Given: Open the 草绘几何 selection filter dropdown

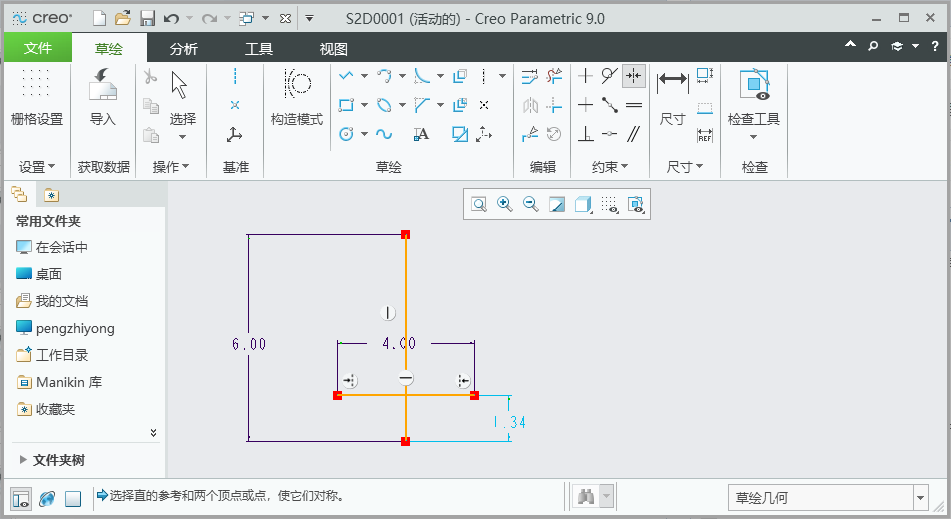Looking at the screenshot, I should click(x=920, y=497).
